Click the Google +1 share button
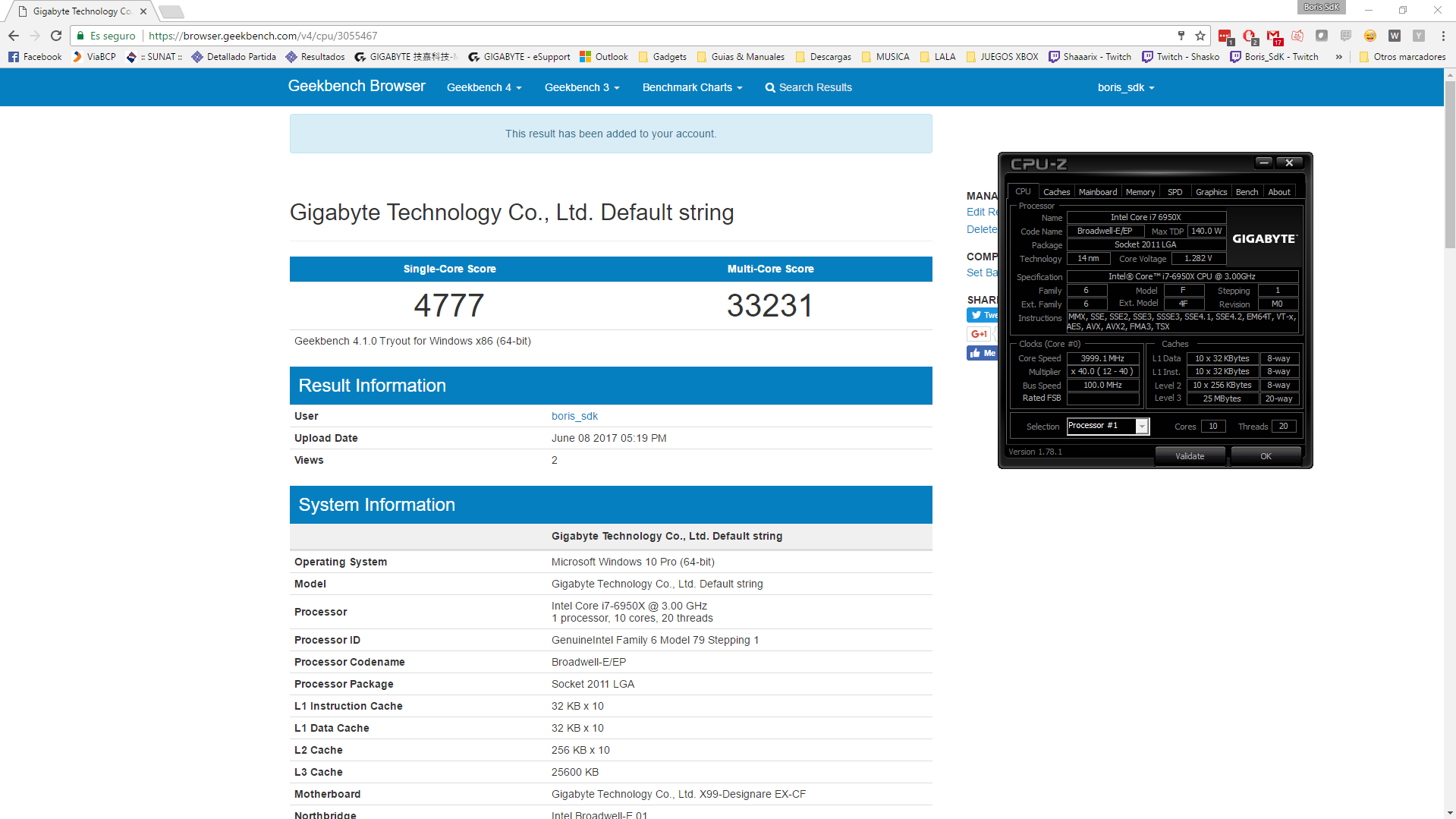Viewport: 1456px width, 819px height. [979, 334]
